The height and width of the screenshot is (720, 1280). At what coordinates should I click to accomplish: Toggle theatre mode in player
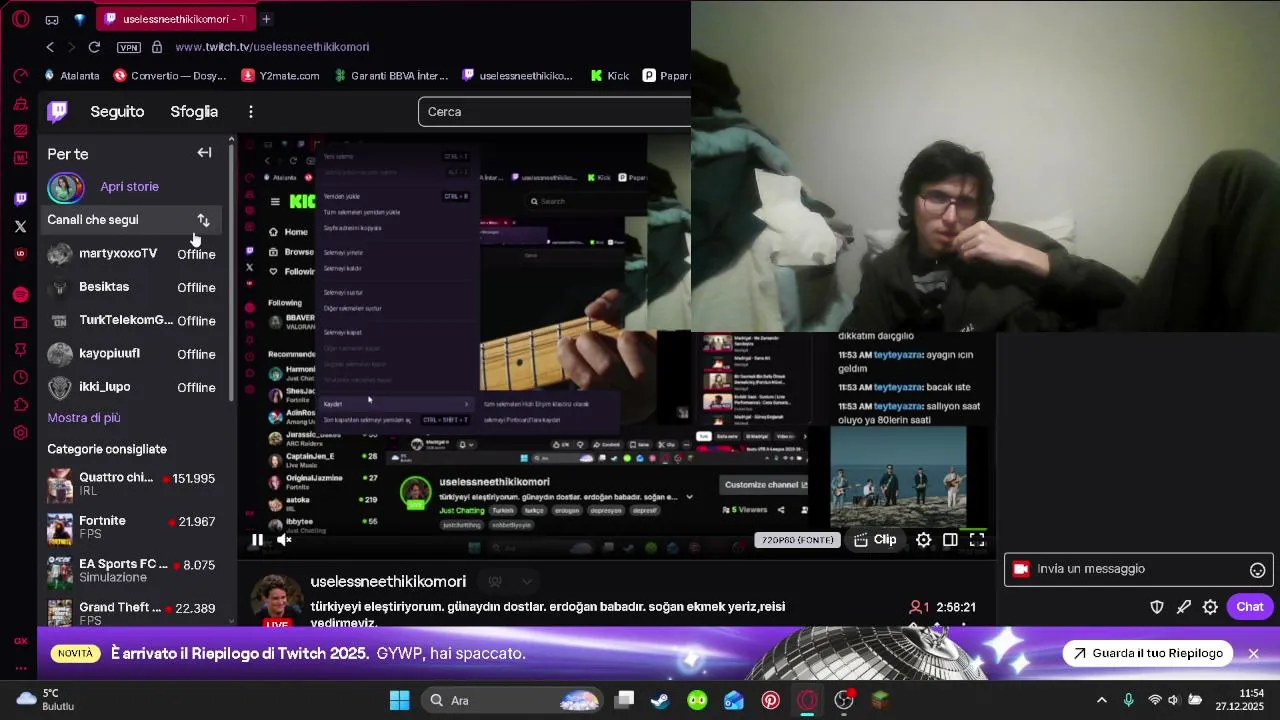[x=950, y=540]
